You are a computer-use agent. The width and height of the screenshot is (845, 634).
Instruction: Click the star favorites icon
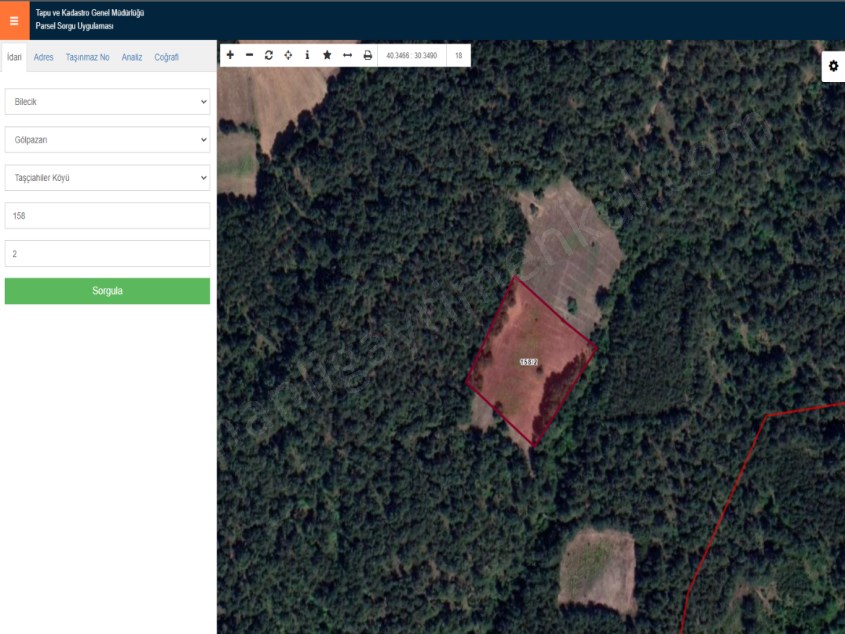tap(327, 55)
